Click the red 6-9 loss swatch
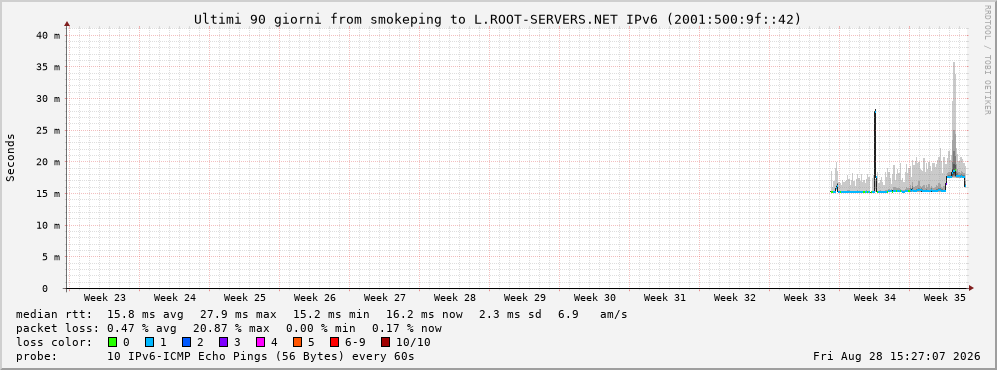Image resolution: width=997 pixels, height=370 pixels. pos(334,342)
